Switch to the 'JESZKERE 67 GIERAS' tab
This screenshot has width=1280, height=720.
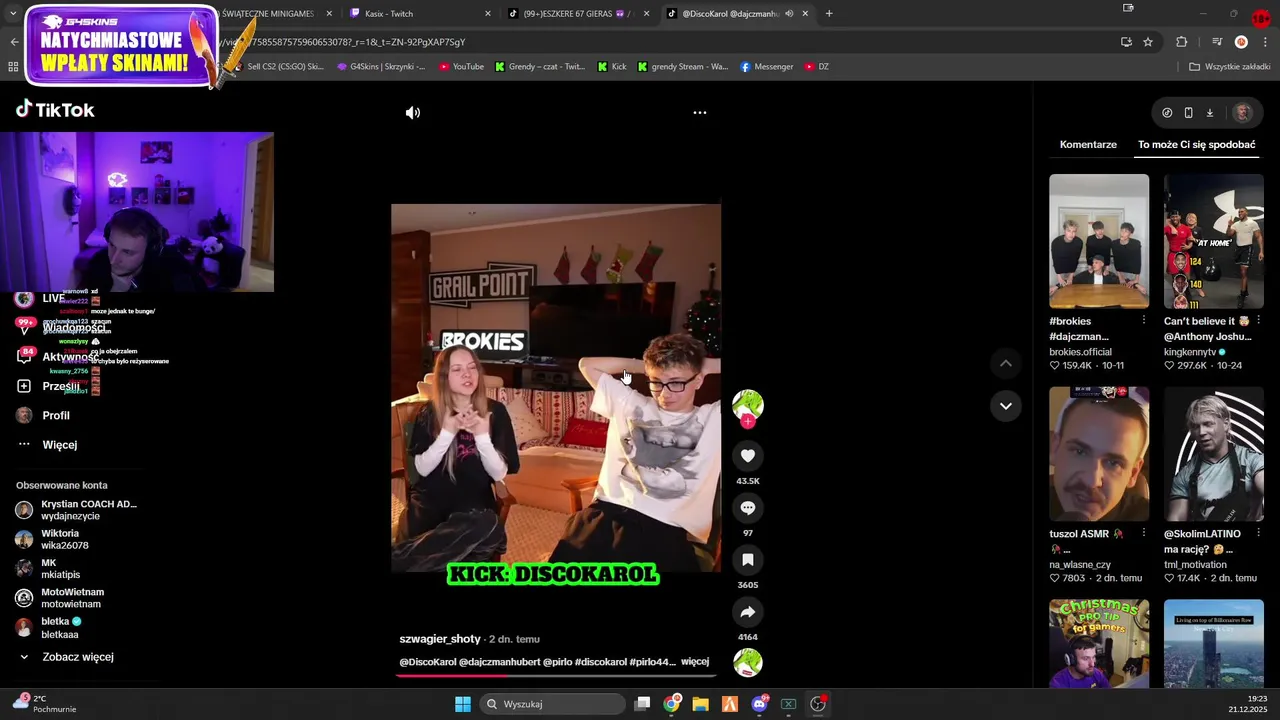click(570, 14)
